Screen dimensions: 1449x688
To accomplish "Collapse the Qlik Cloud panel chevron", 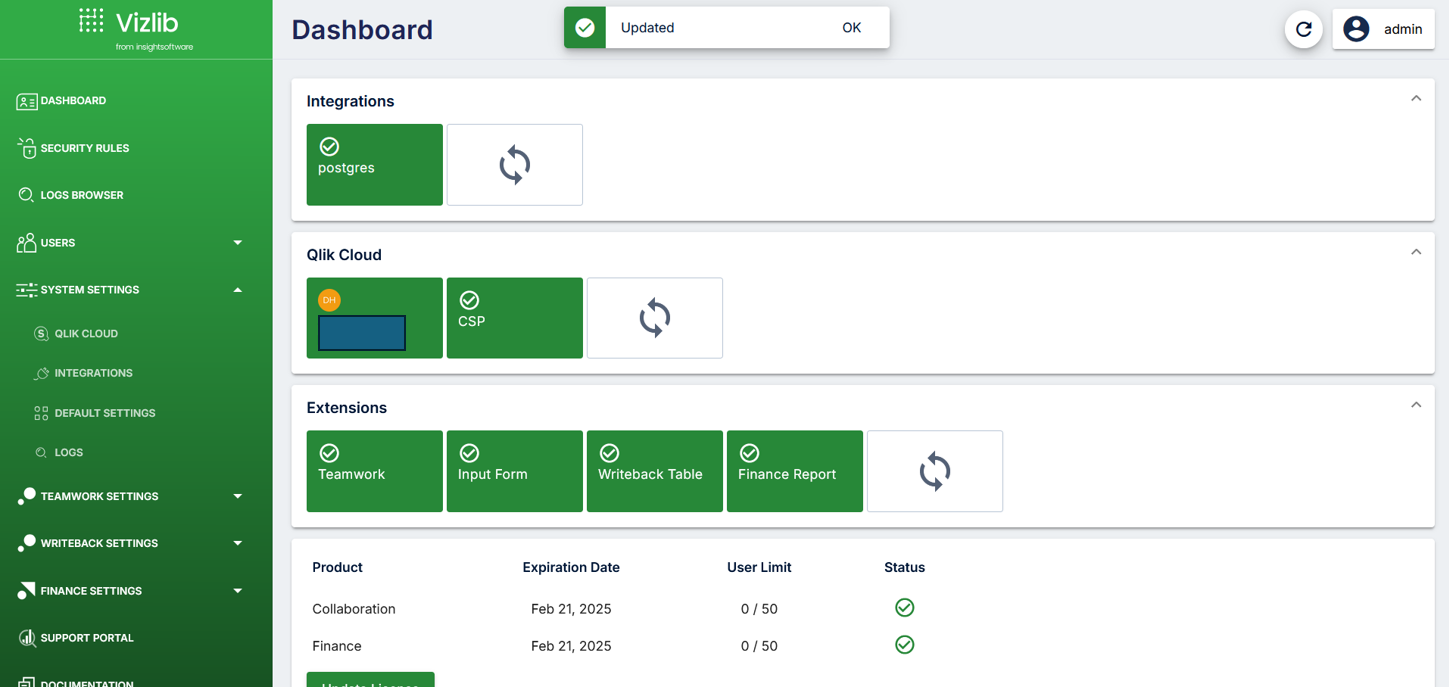I will pyautogui.click(x=1416, y=252).
